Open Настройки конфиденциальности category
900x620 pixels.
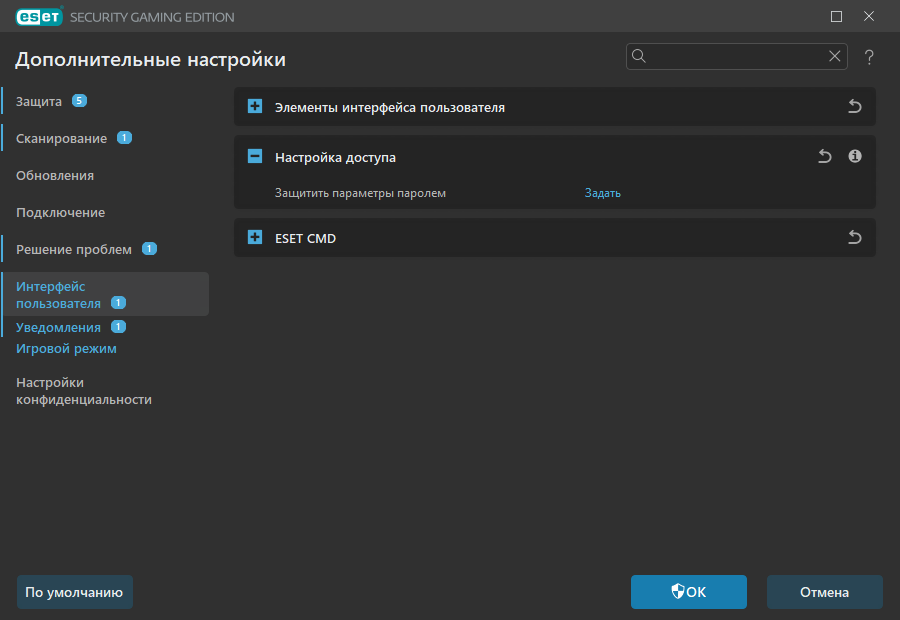pyautogui.click(x=84, y=391)
